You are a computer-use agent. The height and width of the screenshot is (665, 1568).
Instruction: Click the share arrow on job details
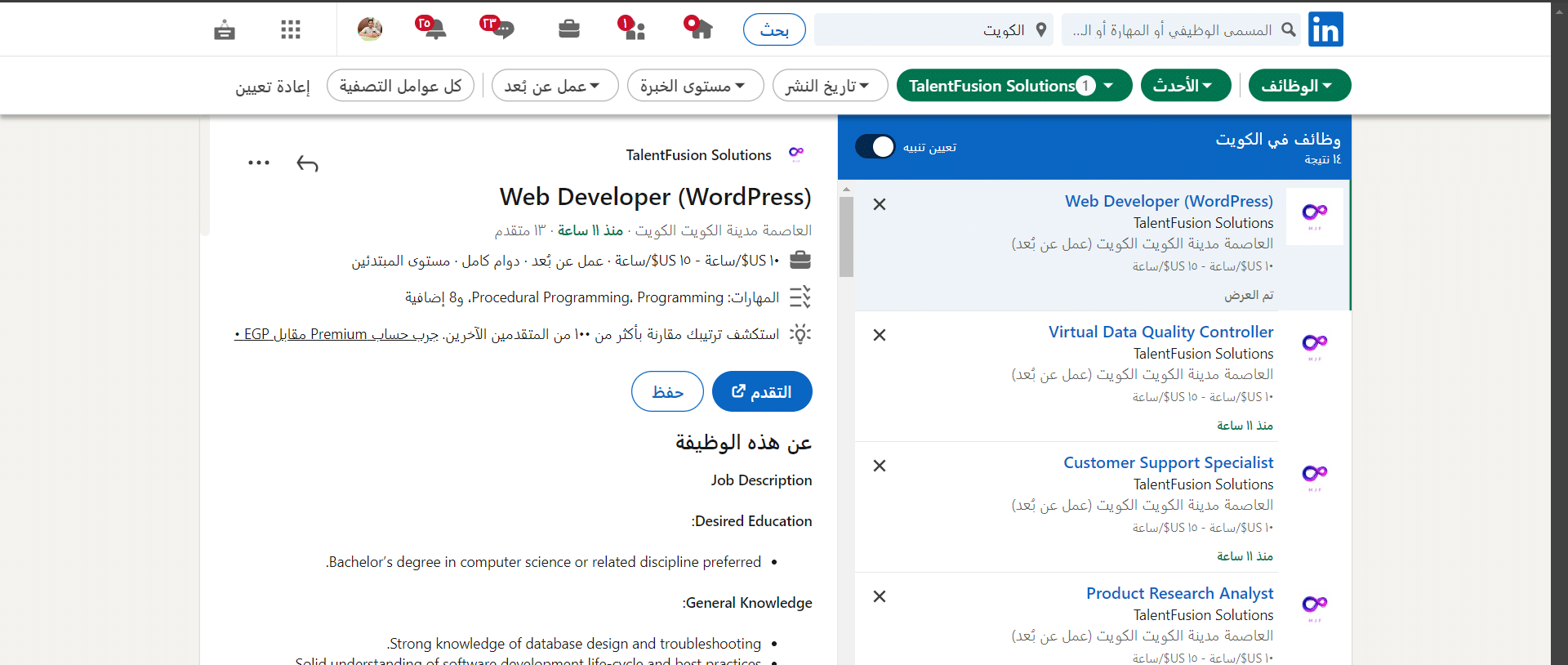click(x=307, y=163)
